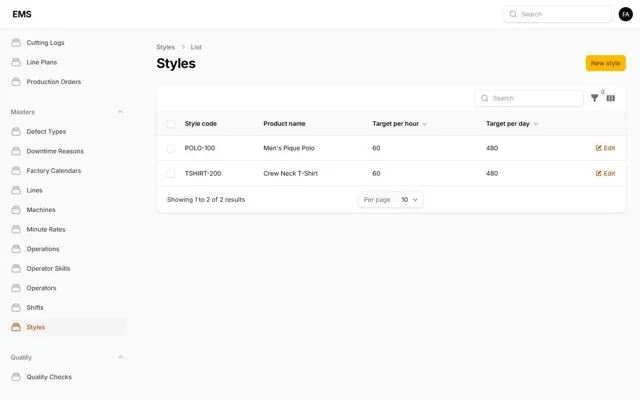Collapse the Quality sidebar group
Viewport: 640px width, 400px height.
[120, 357]
